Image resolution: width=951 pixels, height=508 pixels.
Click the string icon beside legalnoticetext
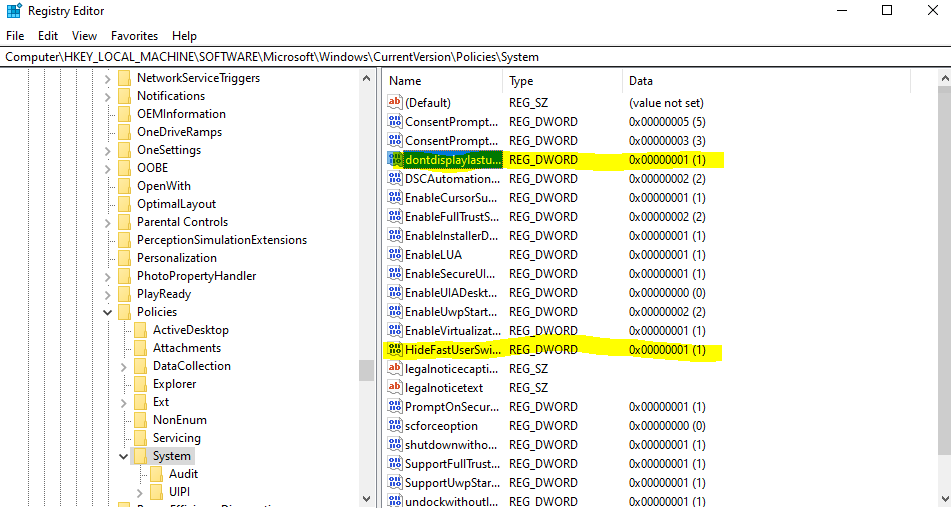[395, 387]
